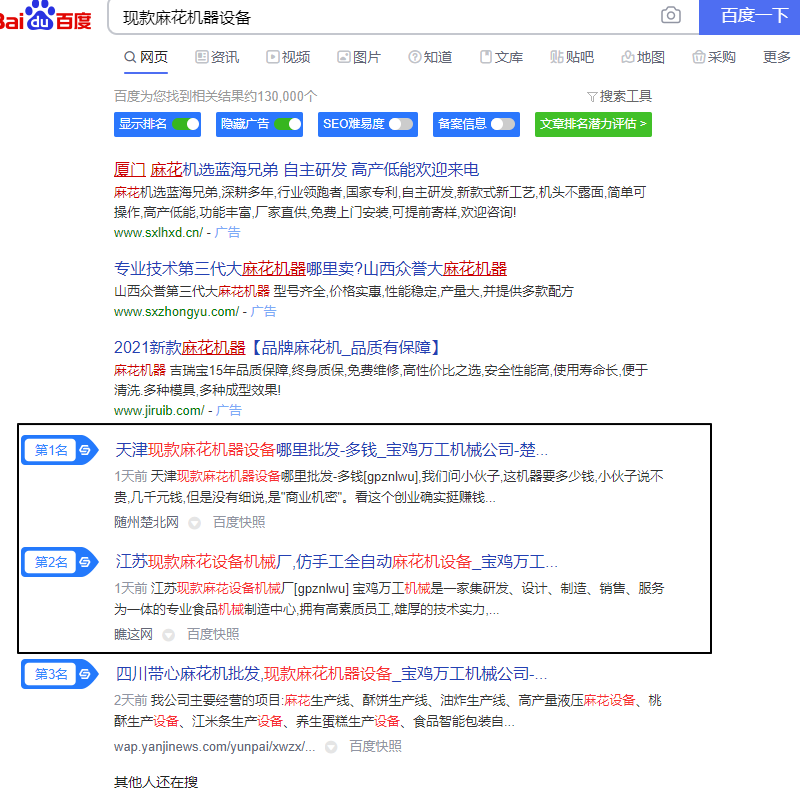The width and height of the screenshot is (800, 800).
Task: Click the 第3名 rank badge icon
Action: click(60, 674)
